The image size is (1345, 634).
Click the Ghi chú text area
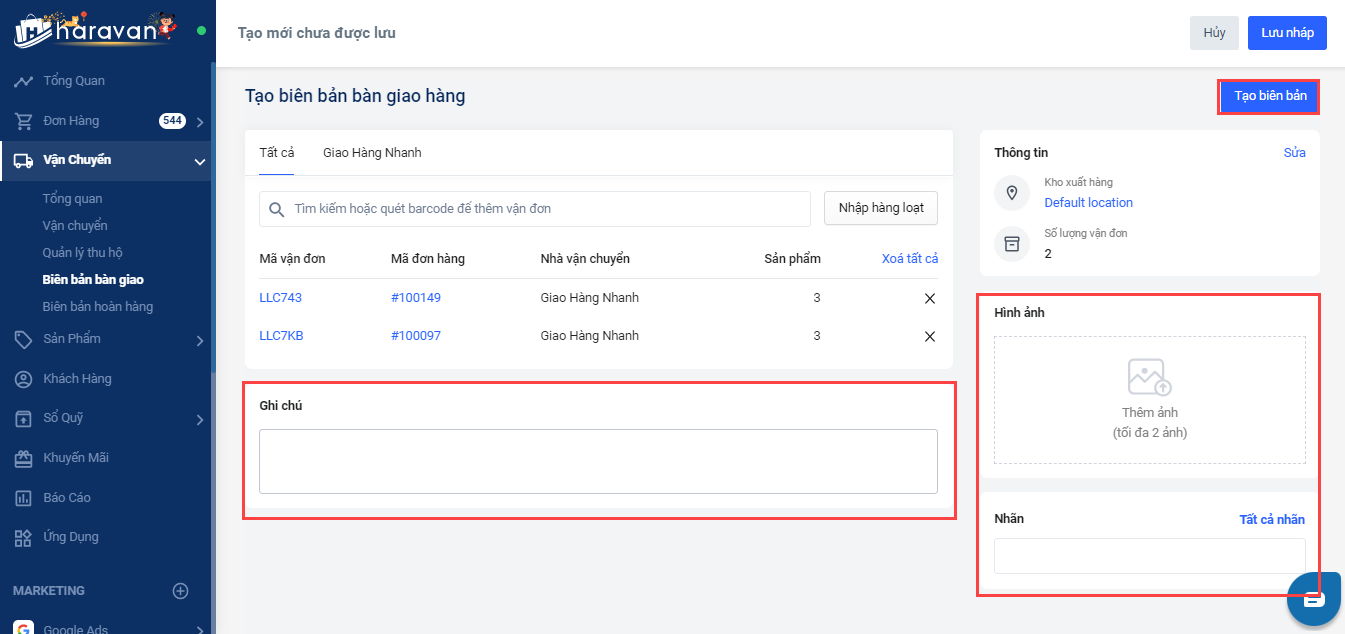[598, 461]
